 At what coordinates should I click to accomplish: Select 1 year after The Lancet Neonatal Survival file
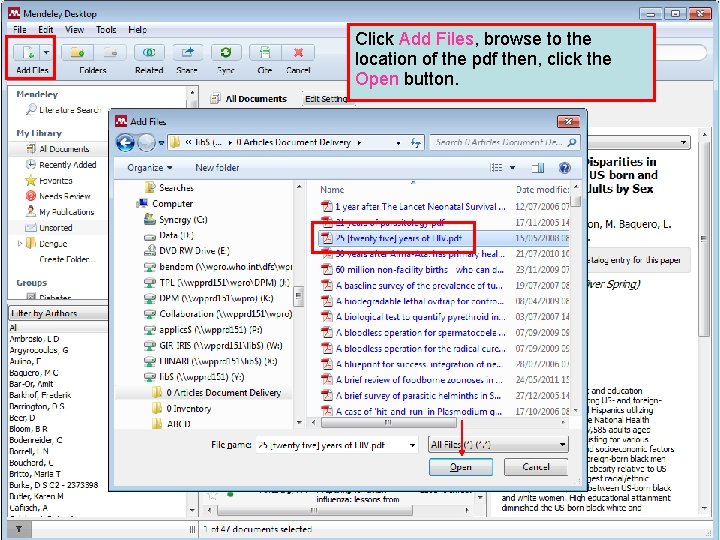[x=420, y=207]
